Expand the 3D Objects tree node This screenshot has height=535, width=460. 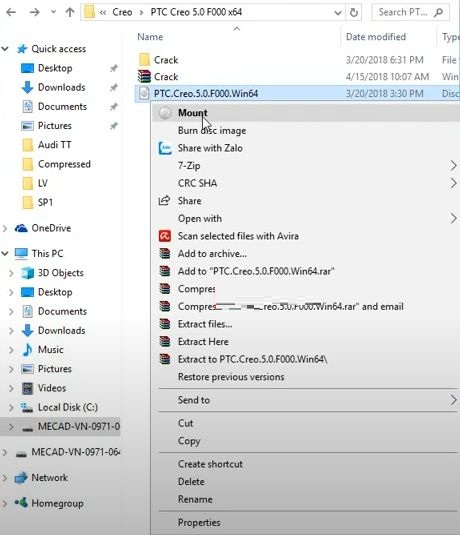pos(11,273)
